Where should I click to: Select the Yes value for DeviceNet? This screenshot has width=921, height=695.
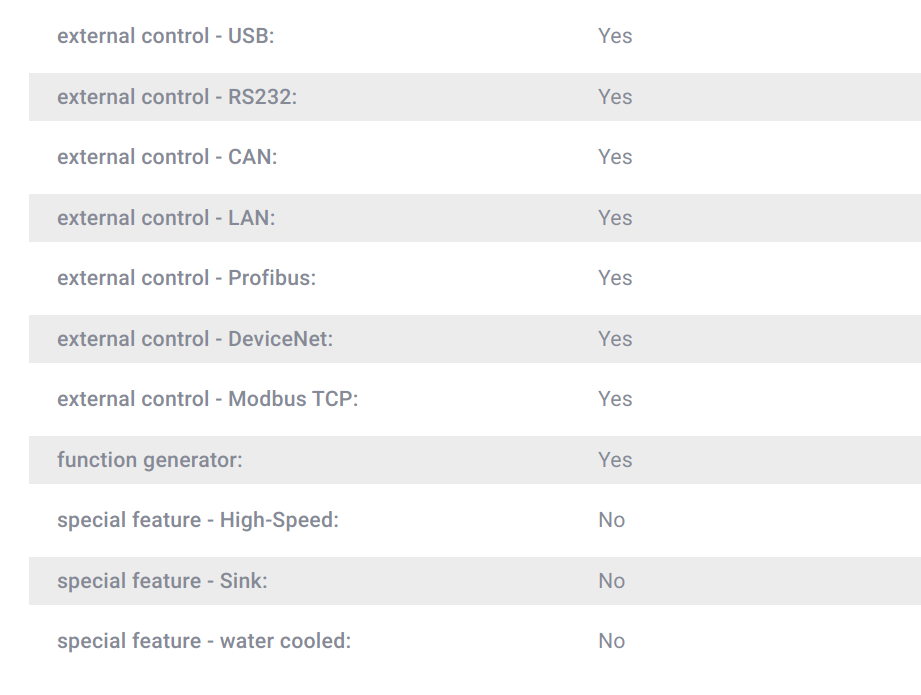point(615,339)
